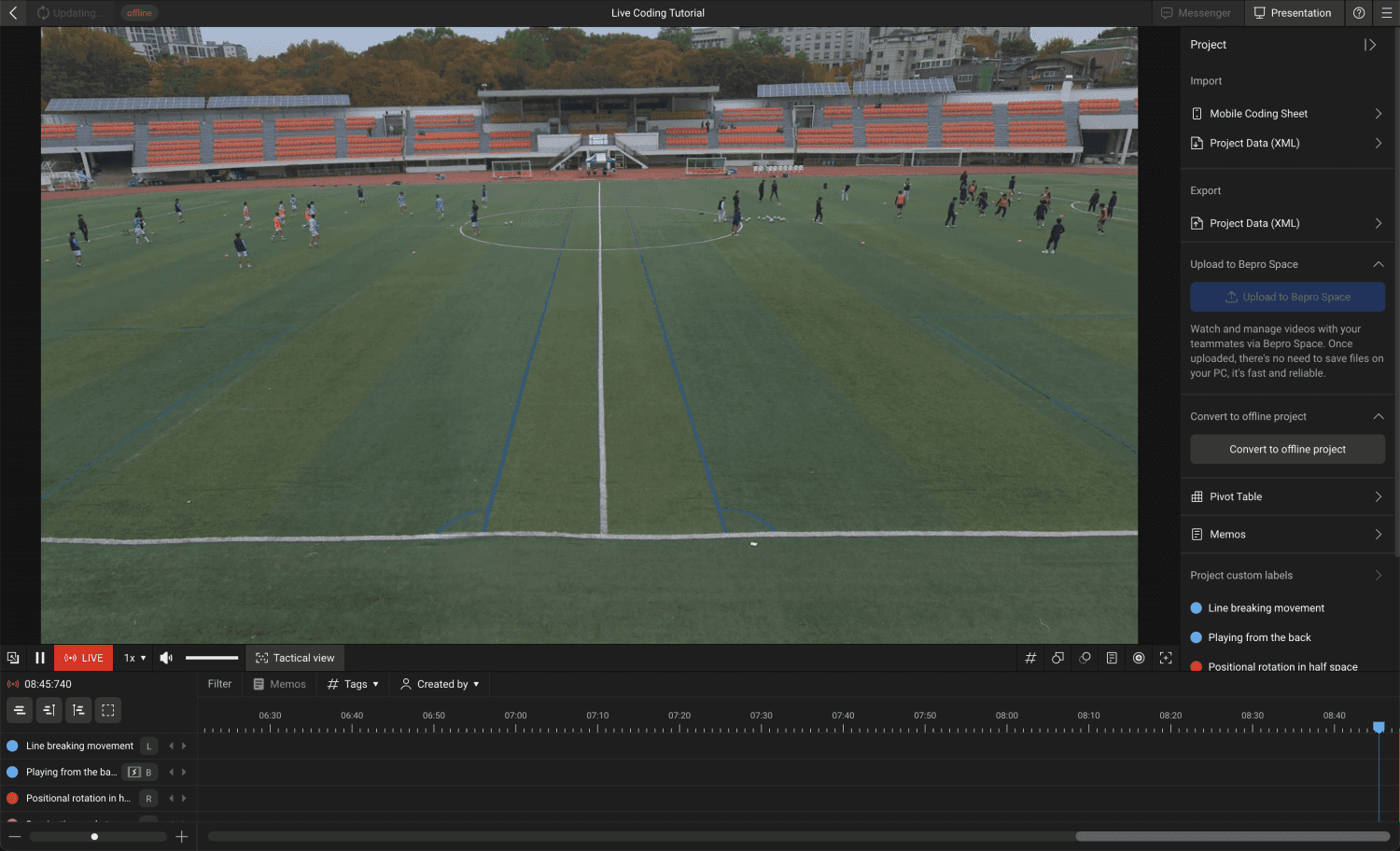Go to previous Positional rotation event
The height and width of the screenshot is (851, 1400).
point(171,799)
